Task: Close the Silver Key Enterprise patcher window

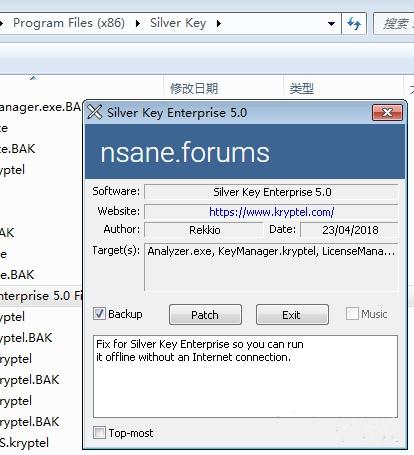Action: tap(387, 112)
